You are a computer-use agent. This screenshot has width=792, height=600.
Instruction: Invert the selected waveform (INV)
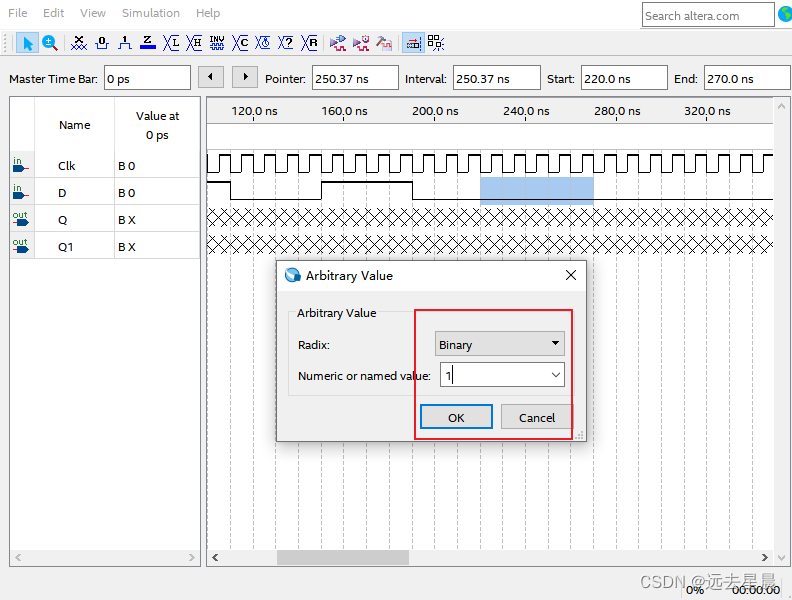click(x=217, y=43)
